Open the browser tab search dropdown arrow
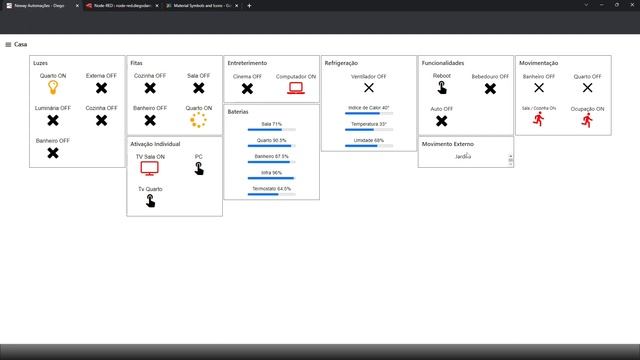640x360 pixels. tap(586, 5)
